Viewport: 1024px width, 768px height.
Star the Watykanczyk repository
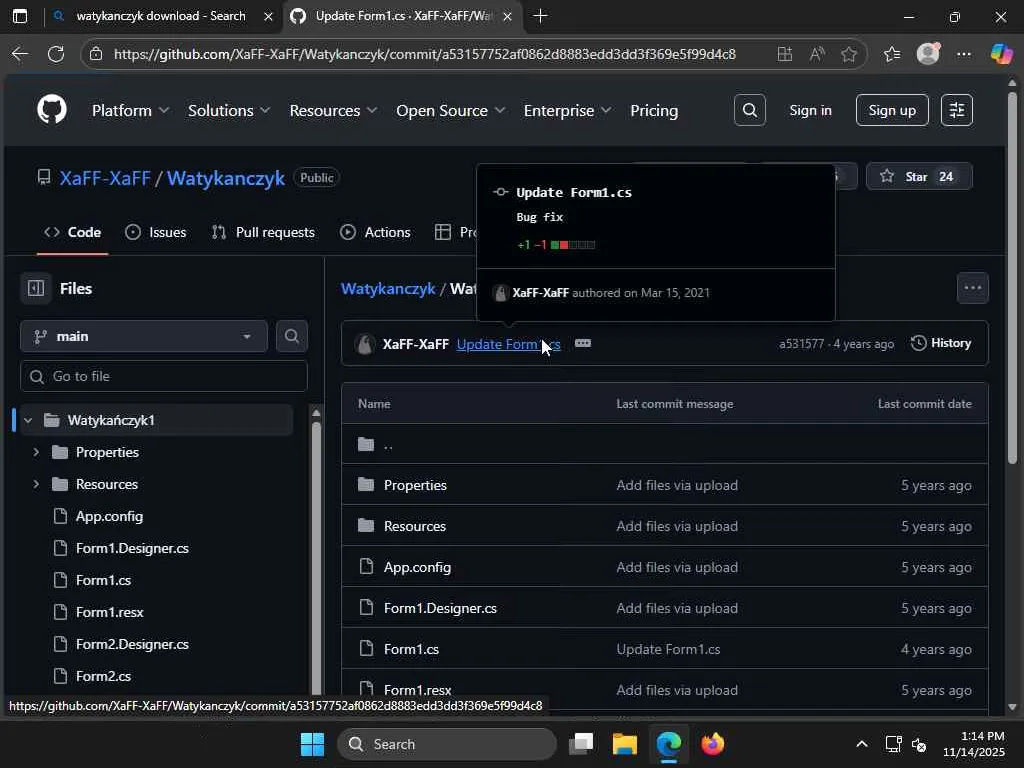click(918, 176)
